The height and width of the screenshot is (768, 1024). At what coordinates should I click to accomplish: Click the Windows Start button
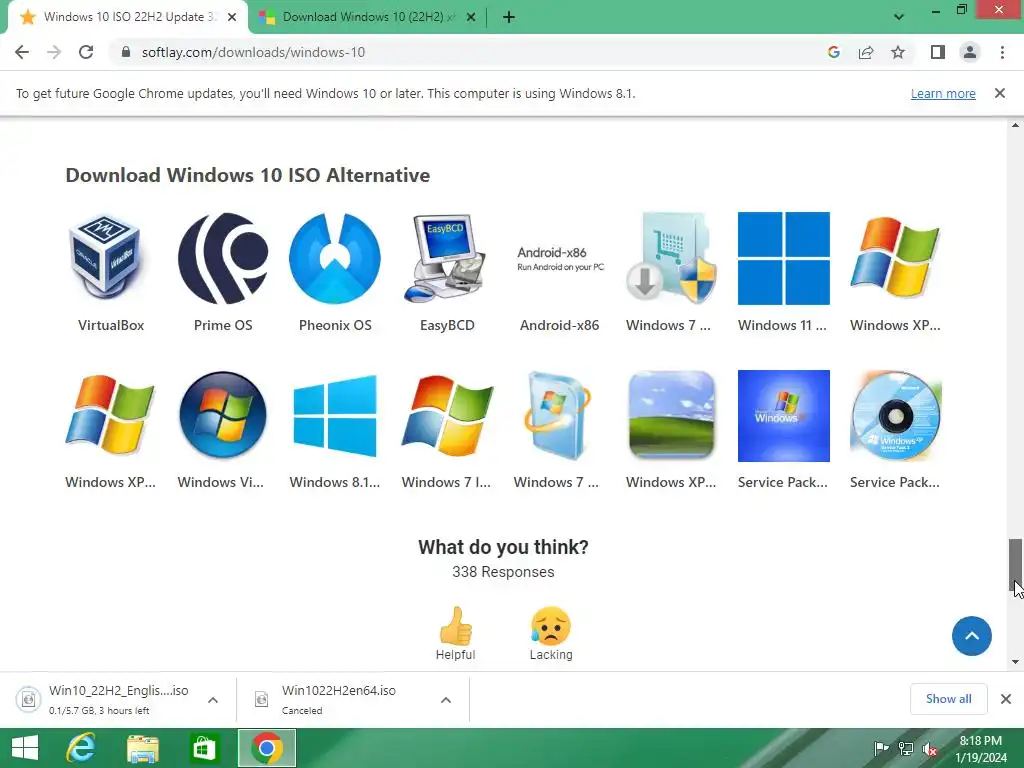click(x=25, y=748)
